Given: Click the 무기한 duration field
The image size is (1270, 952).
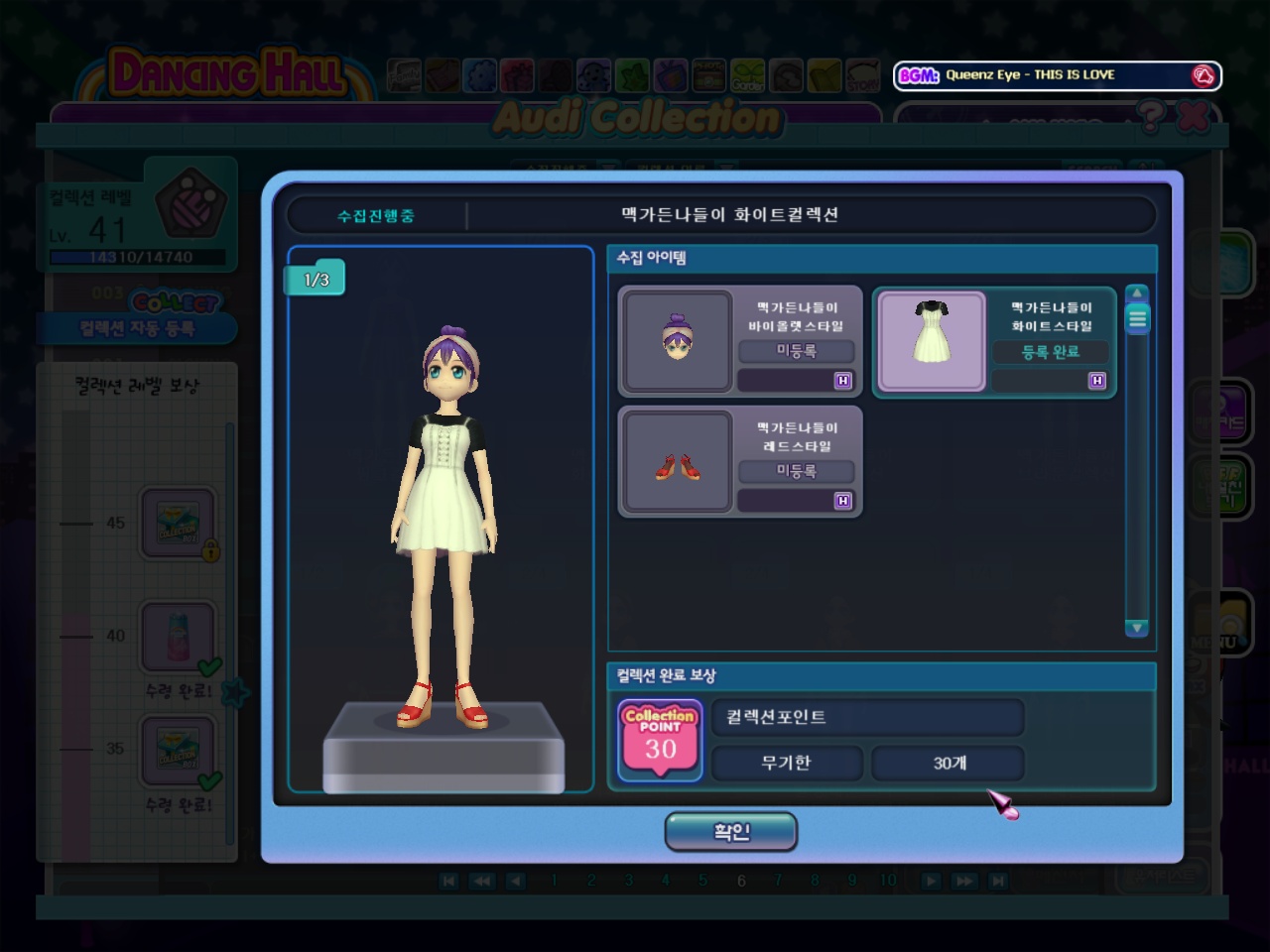Looking at the screenshot, I should 787,763.
